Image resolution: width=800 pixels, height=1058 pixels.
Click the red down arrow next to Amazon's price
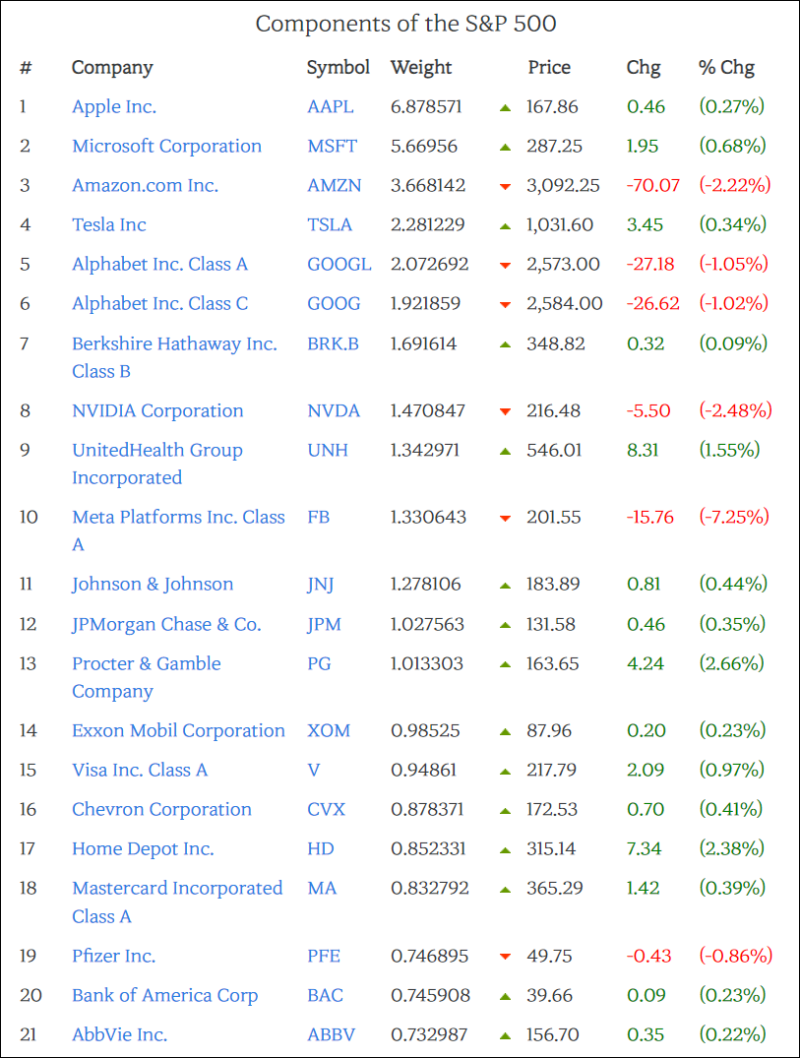point(505,186)
